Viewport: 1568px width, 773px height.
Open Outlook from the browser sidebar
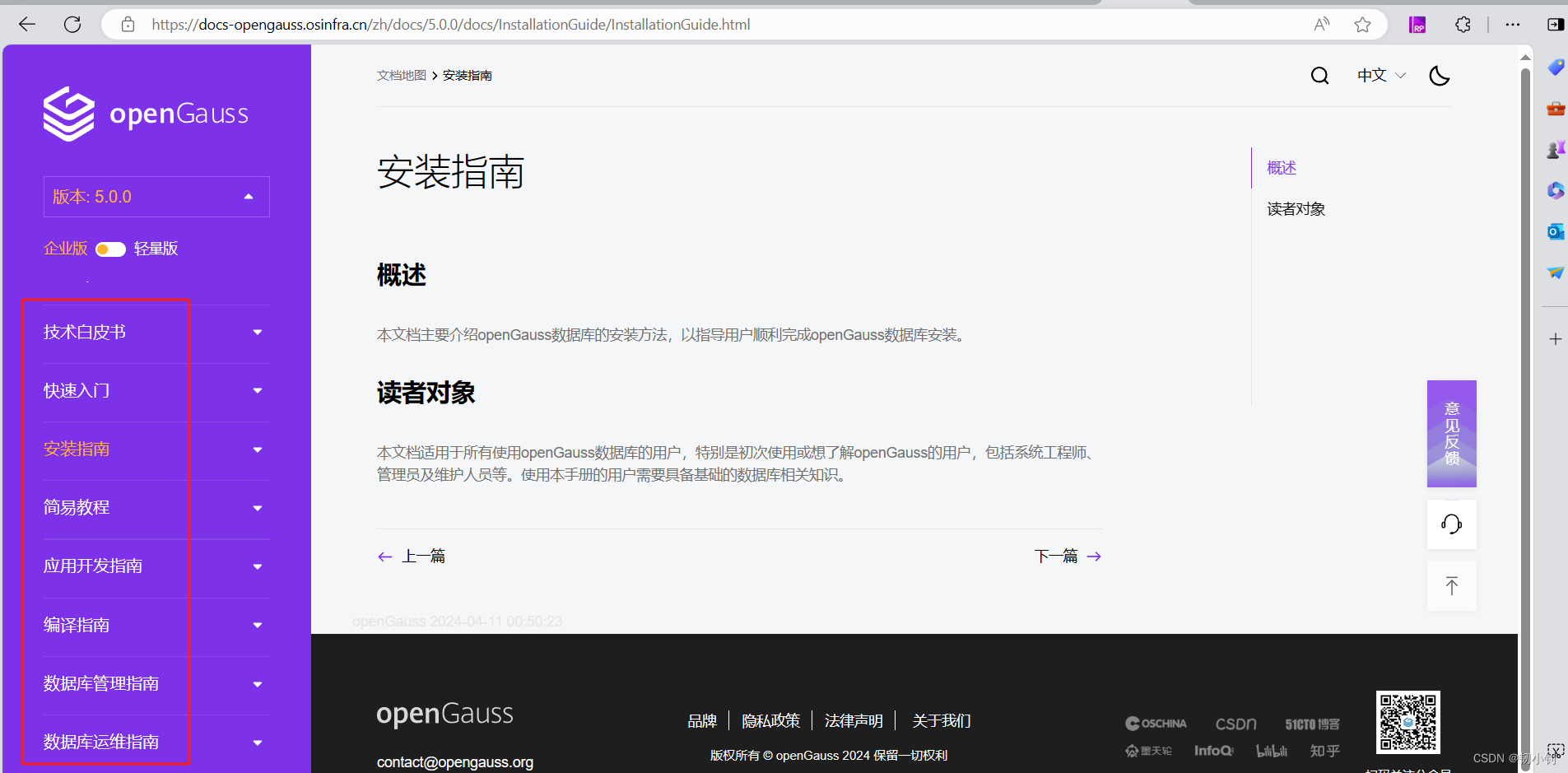pos(1556,231)
